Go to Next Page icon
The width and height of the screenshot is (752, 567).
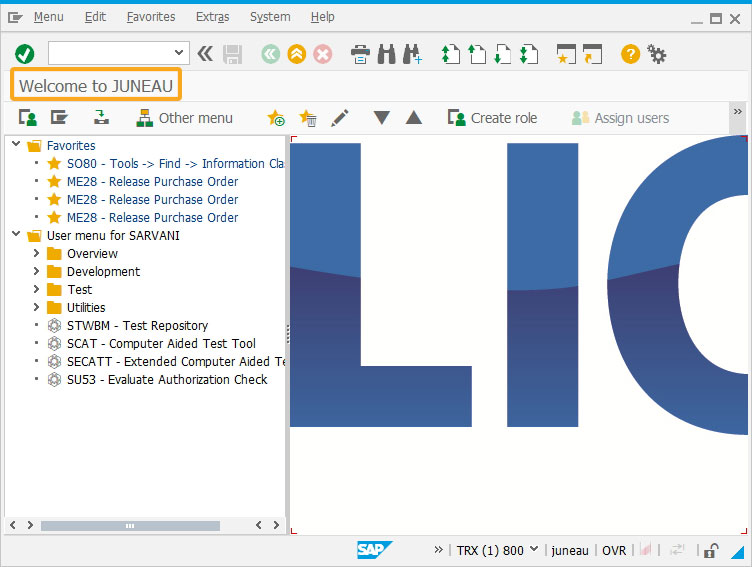pos(503,54)
